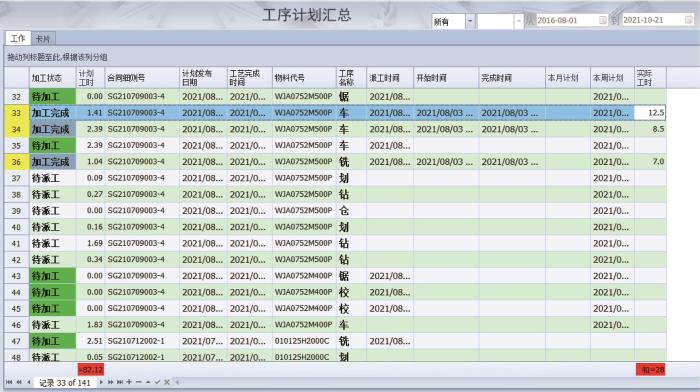Image resolution: width=700 pixels, height=392 pixels.
Task: Click actual hours cell 12.5
Action: [x=650, y=113]
